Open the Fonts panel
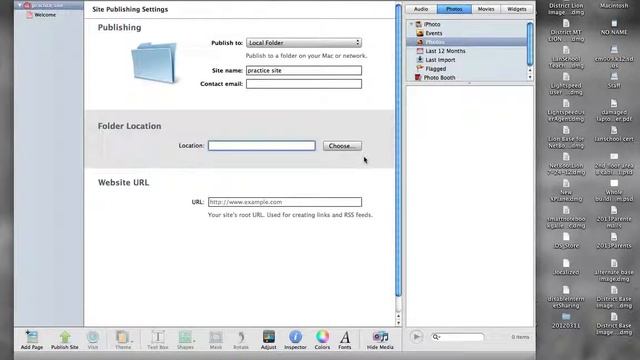Screen dimensions: 640x360 (x=345, y=340)
